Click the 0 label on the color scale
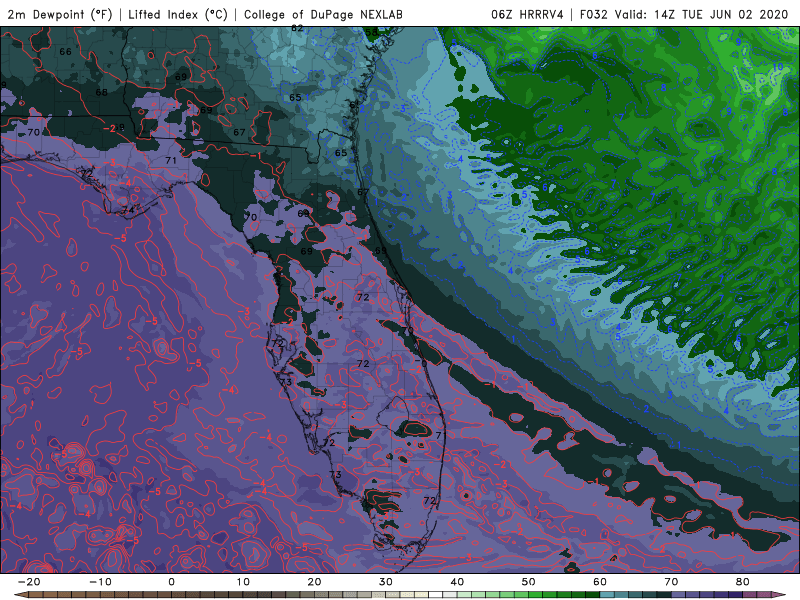 tap(171, 582)
